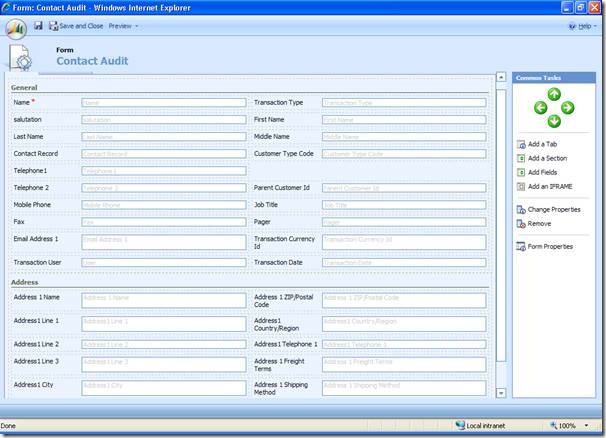606x438 pixels.
Task: Click the Remove icon in Common Tasks
Action: pyautogui.click(x=521, y=223)
